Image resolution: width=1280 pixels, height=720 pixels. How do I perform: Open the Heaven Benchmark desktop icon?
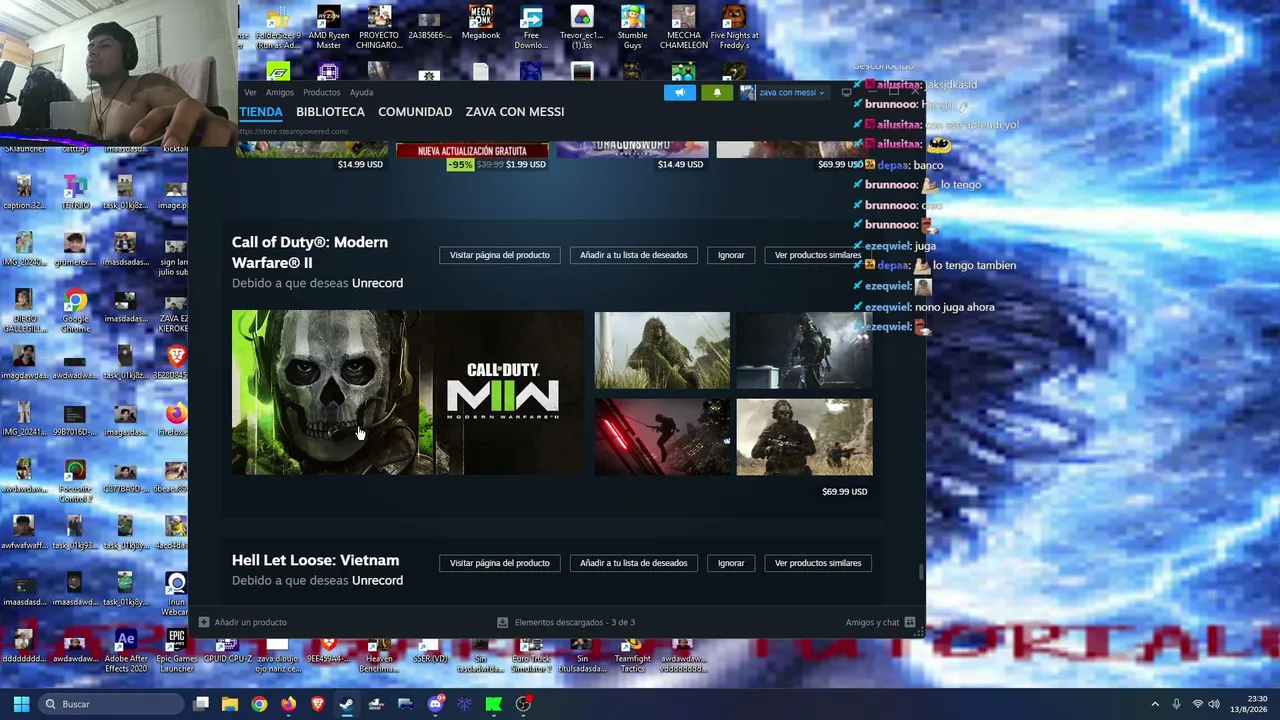click(x=379, y=655)
